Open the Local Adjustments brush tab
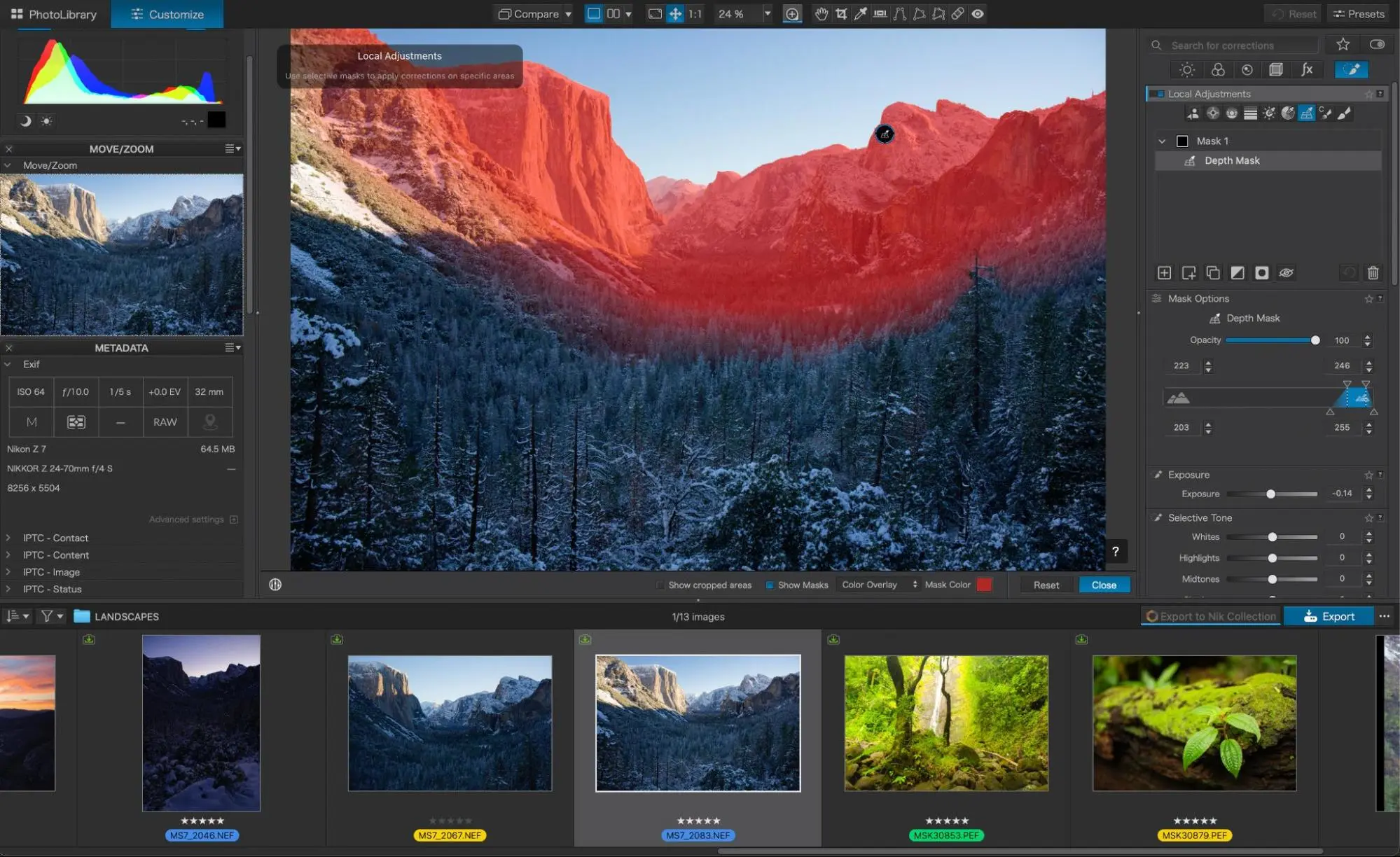 pyautogui.click(x=1352, y=69)
